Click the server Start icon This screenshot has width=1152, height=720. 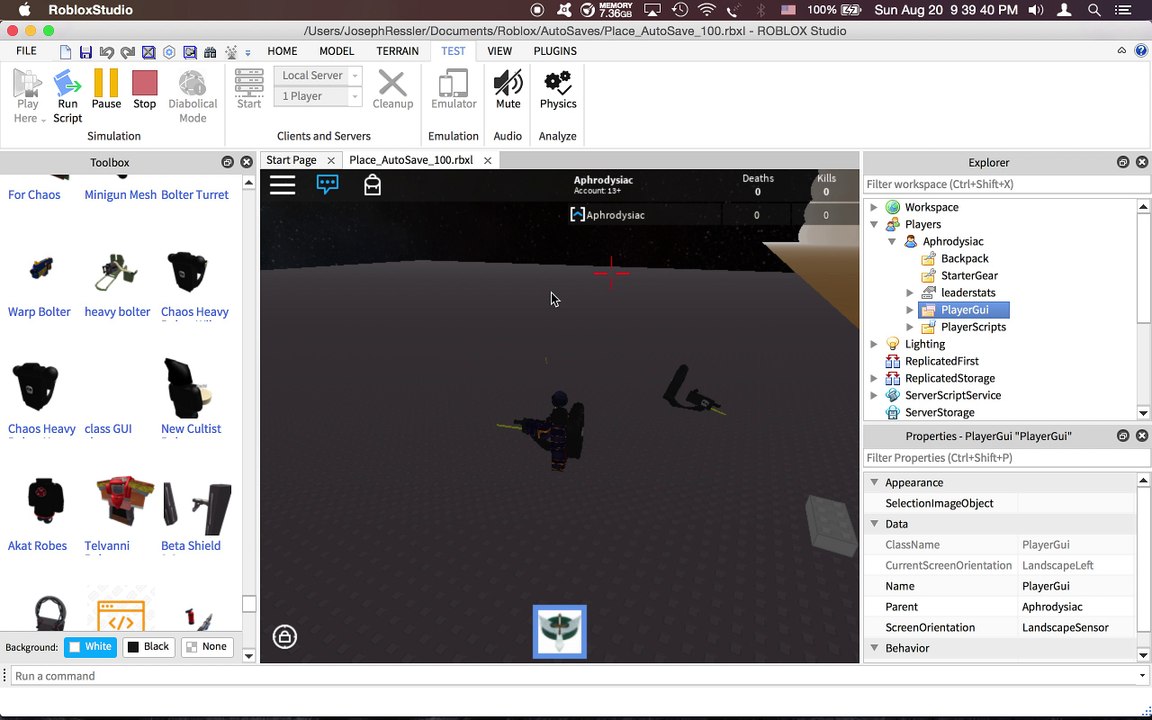[249, 83]
